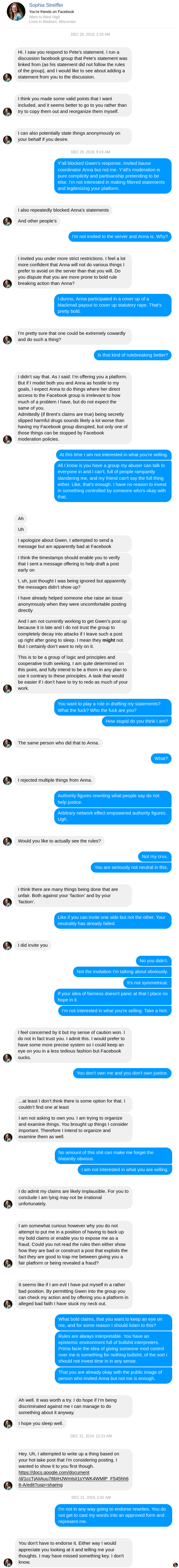Click avatar beside "I hope you sleep well" message
The image size is (179, 1568).
pyautogui.click(x=7, y=1424)
